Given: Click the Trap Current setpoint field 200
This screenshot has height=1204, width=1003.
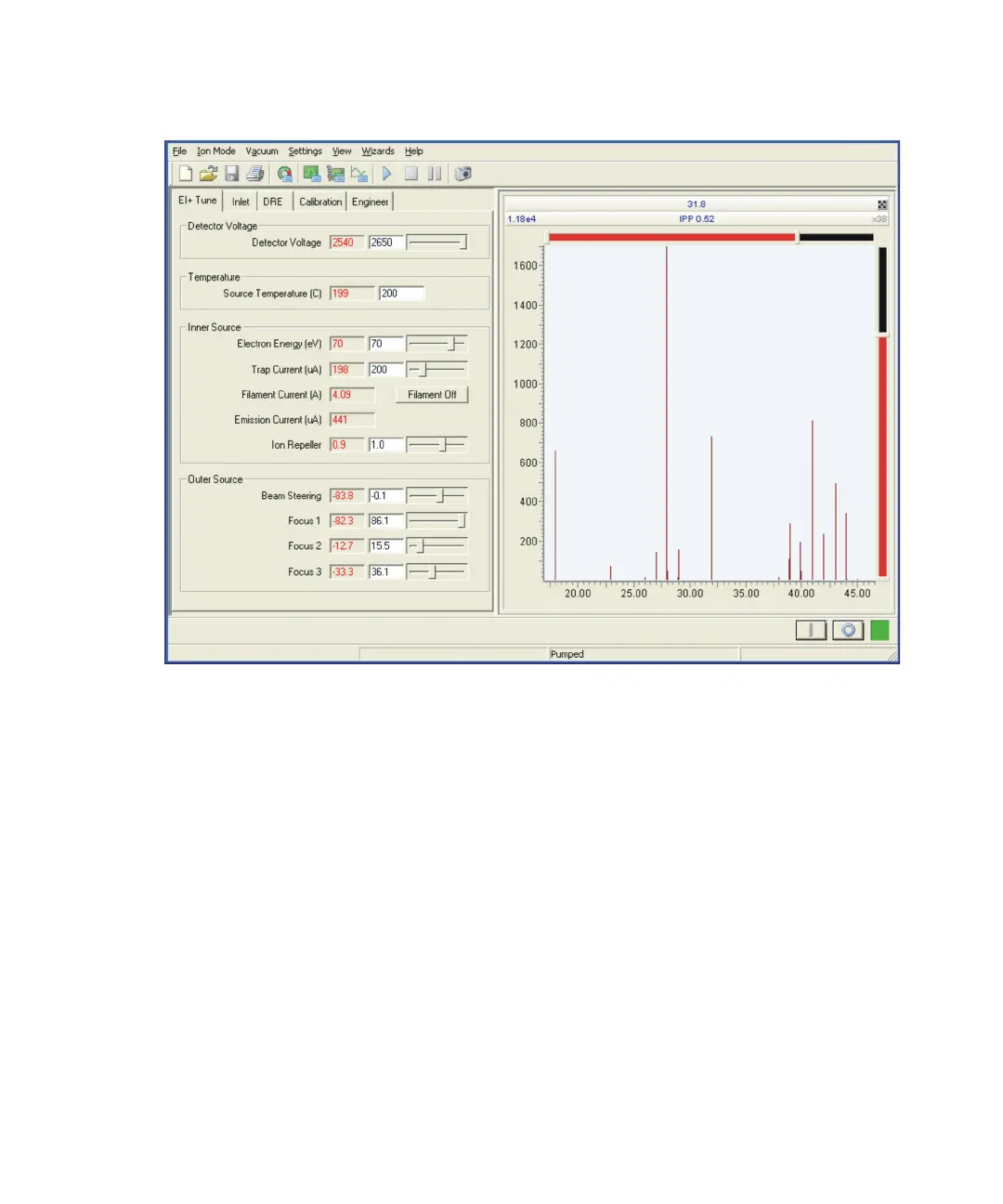Looking at the screenshot, I should coord(386,370).
